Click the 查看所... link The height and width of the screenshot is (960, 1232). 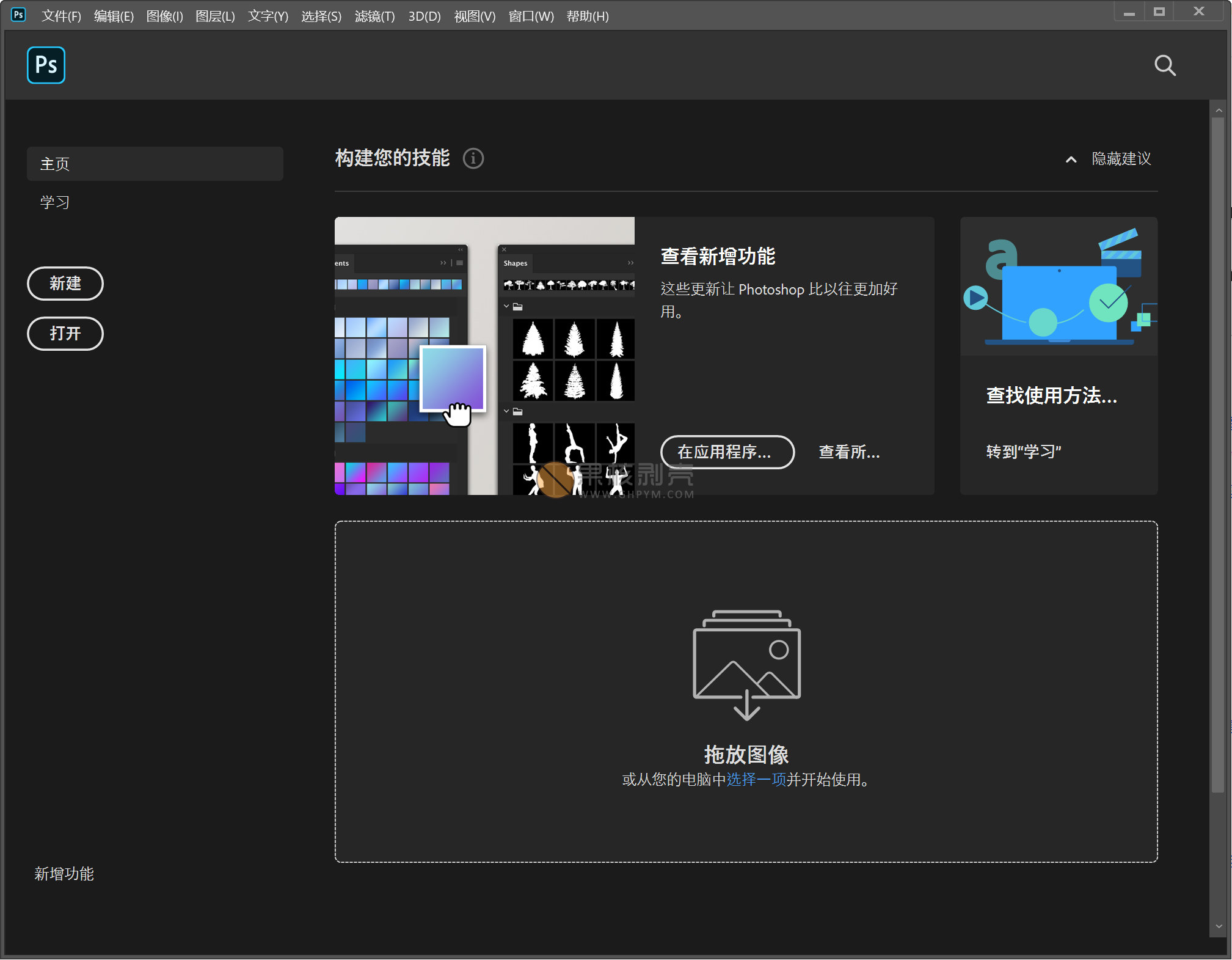(849, 452)
